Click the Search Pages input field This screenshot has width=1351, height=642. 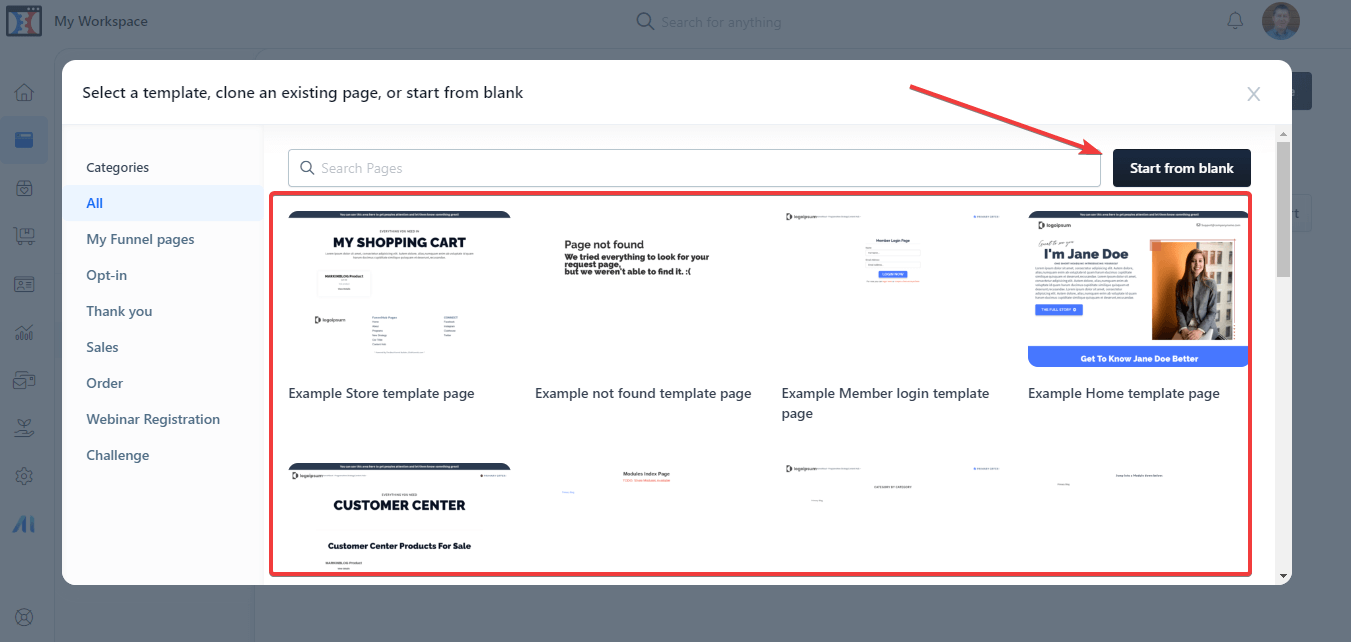click(x=697, y=168)
